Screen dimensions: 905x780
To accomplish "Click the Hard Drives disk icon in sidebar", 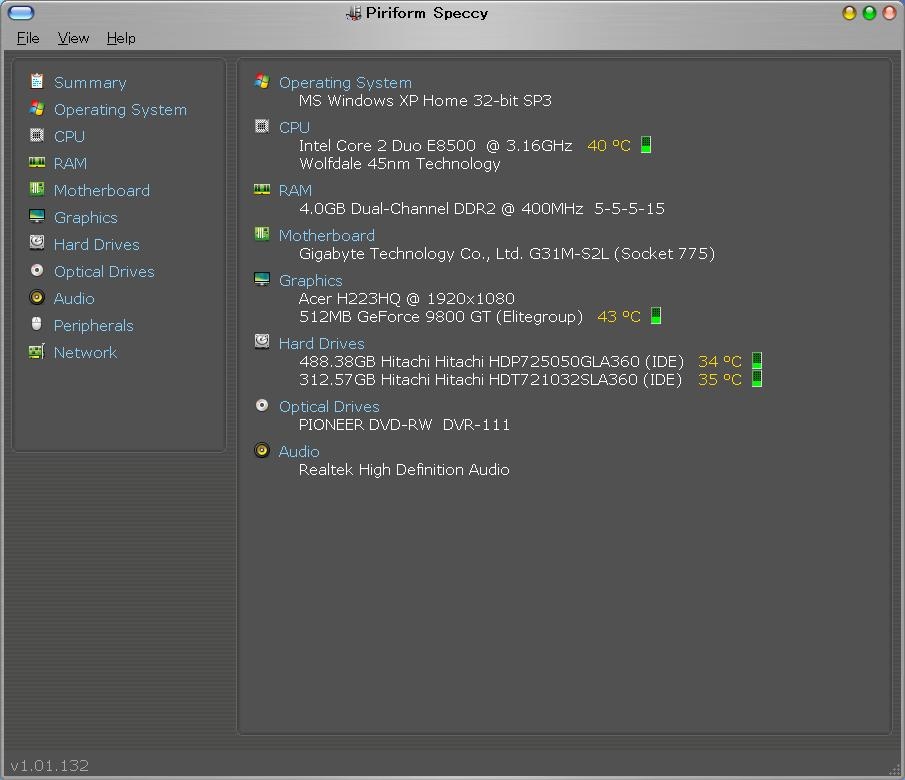I will point(37,244).
